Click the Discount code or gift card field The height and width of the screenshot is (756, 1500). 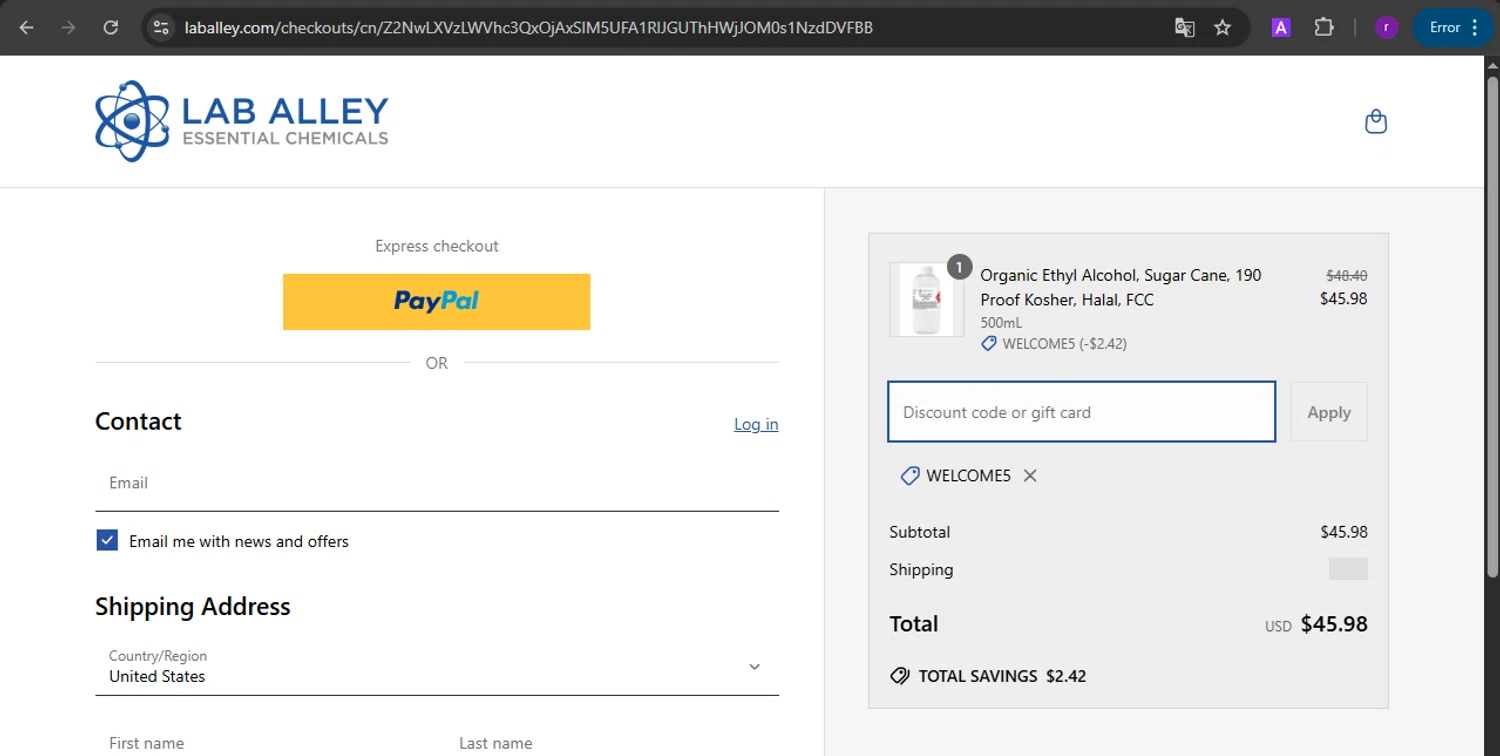[1081, 412]
